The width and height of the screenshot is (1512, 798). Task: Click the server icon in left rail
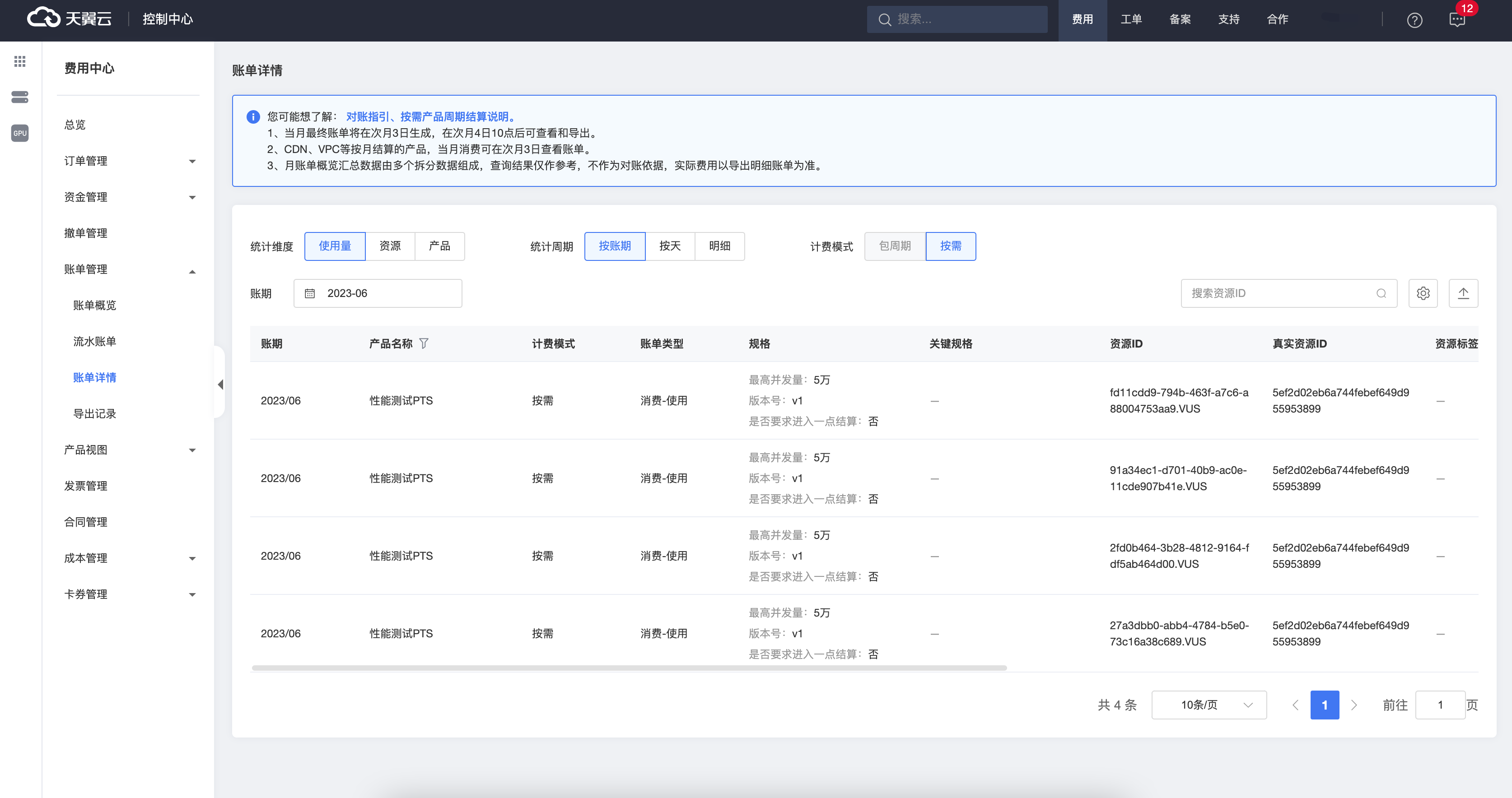point(20,97)
